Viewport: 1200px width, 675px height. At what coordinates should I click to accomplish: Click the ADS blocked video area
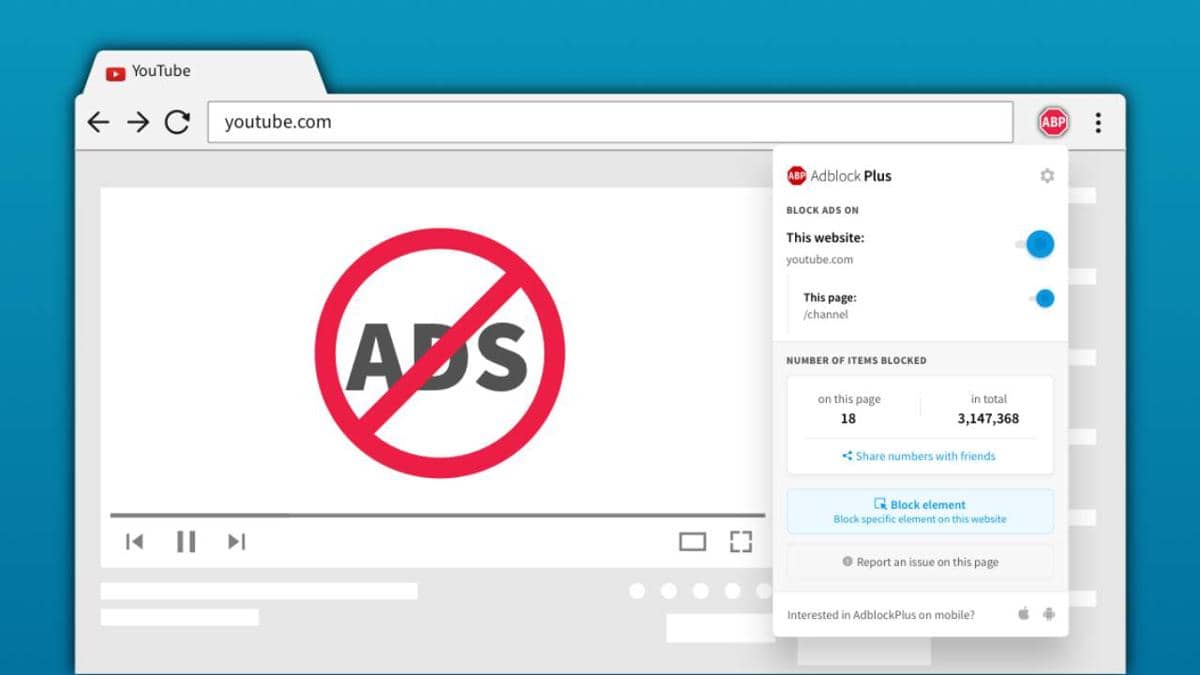tap(440, 351)
